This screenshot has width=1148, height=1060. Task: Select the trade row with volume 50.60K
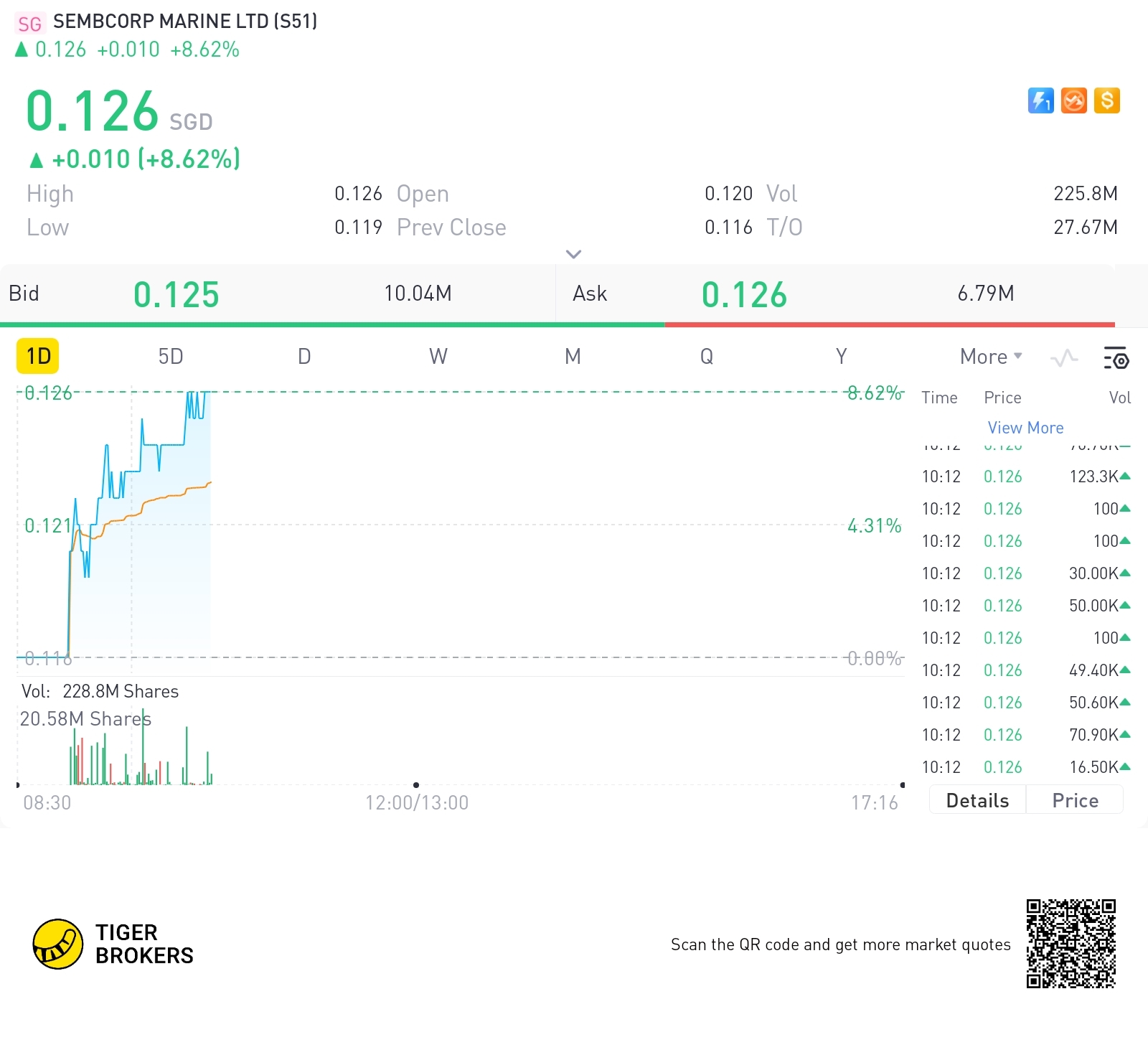click(x=1026, y=703)
